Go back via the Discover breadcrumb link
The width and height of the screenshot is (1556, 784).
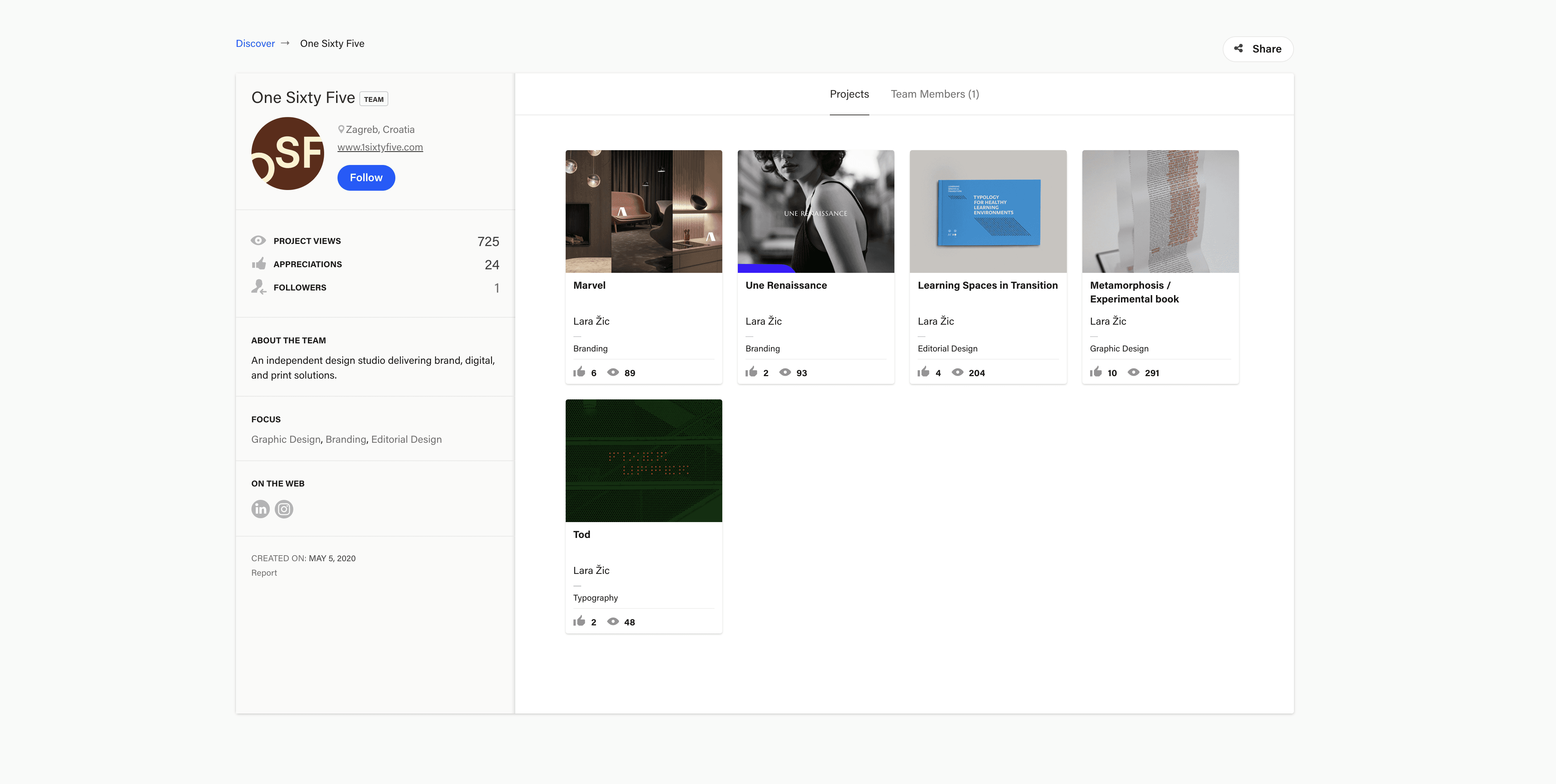click(x=255, y=43)
